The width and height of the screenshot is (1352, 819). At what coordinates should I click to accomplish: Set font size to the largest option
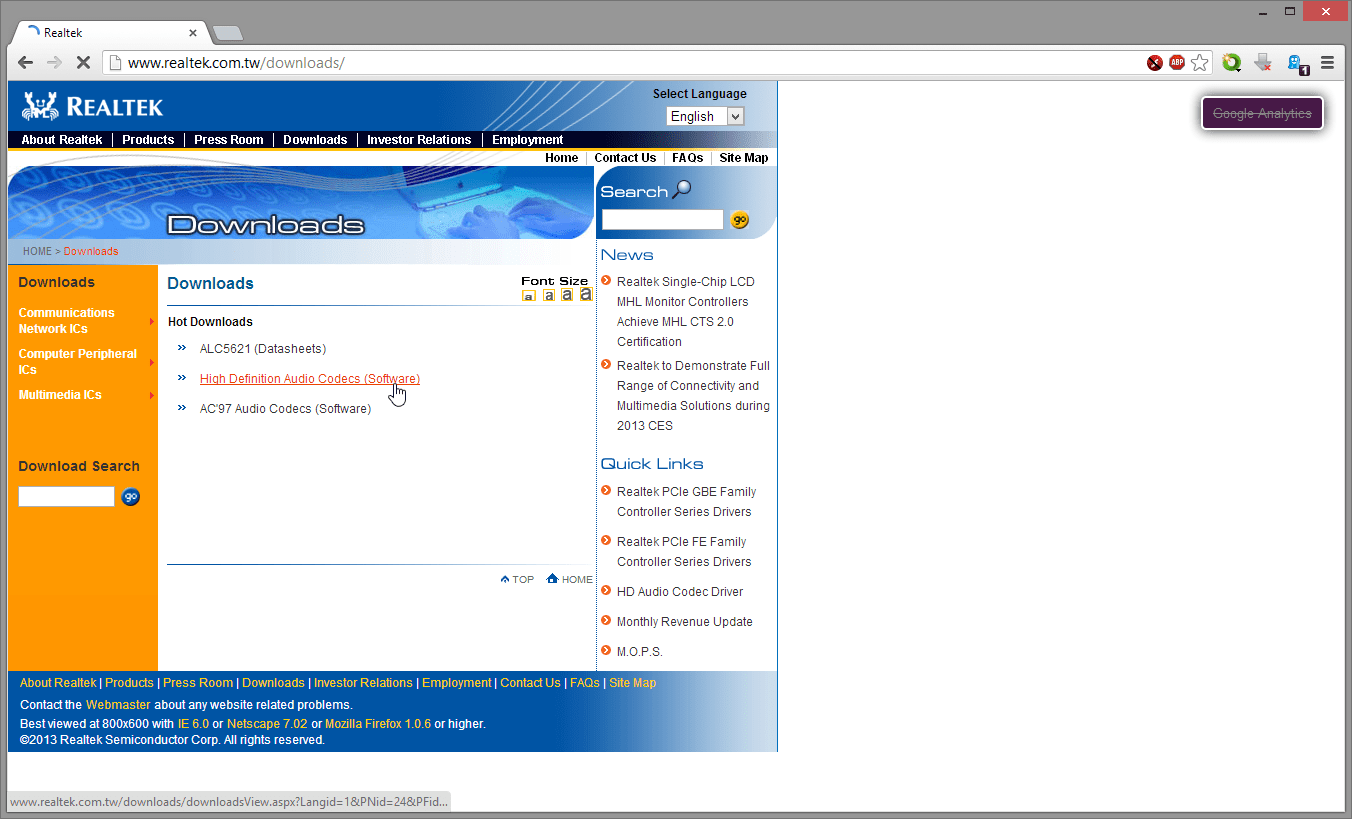pyautogui.click(x=586, y=294)
